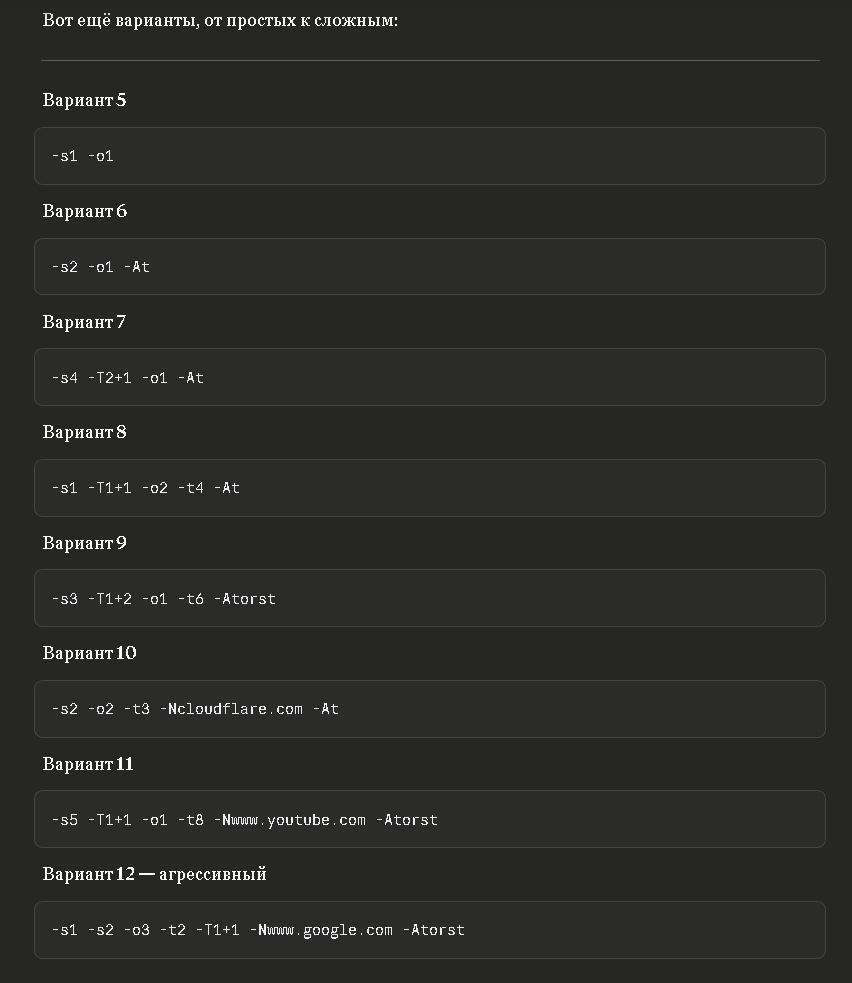Image resolution: width=852 pixels, height=983 pixels.
Task: Click the heading "Вариант 6"
Action: coord(84,211)
